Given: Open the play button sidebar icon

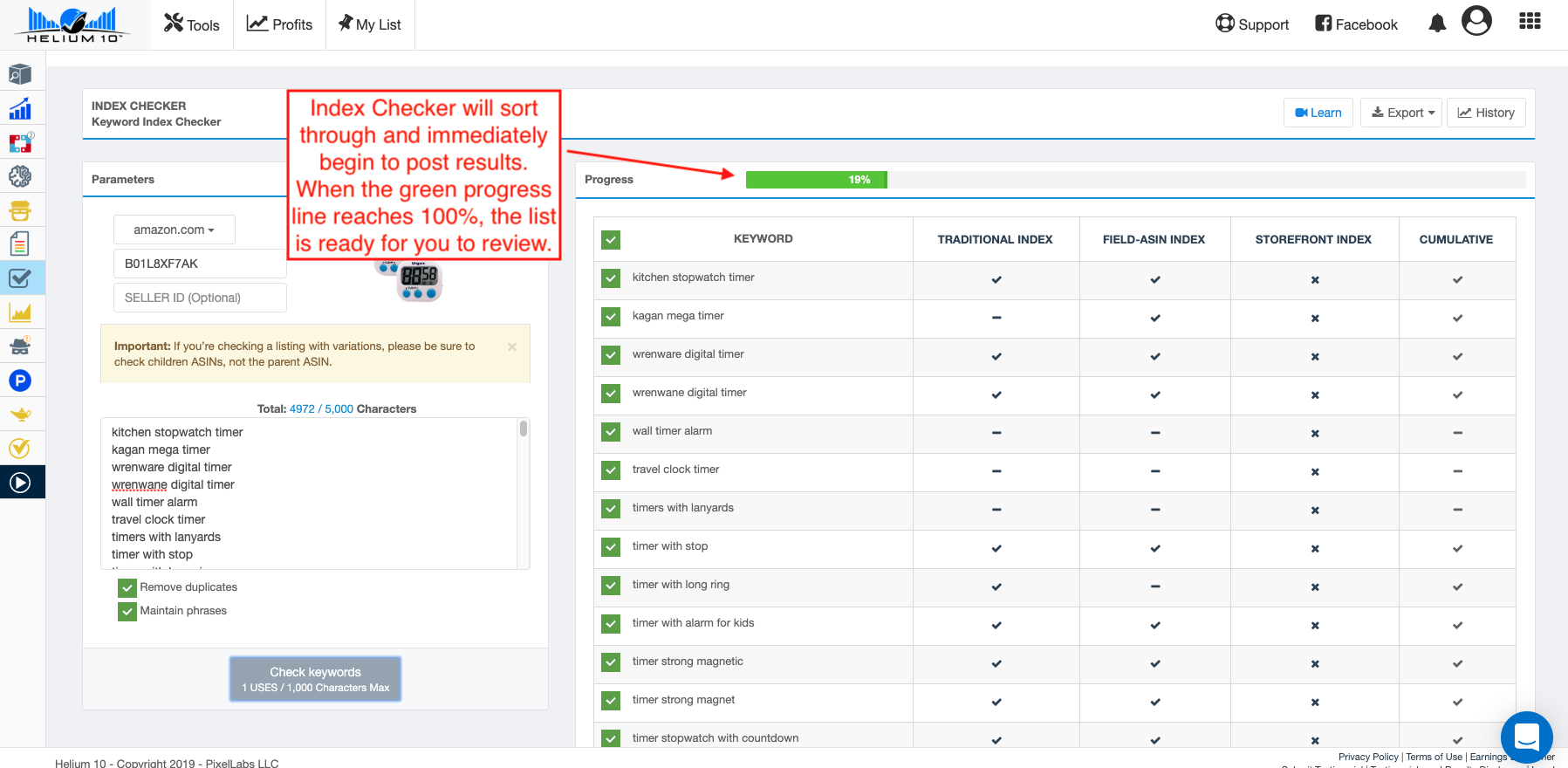Looking at the screenshot, I should [20, 483].
